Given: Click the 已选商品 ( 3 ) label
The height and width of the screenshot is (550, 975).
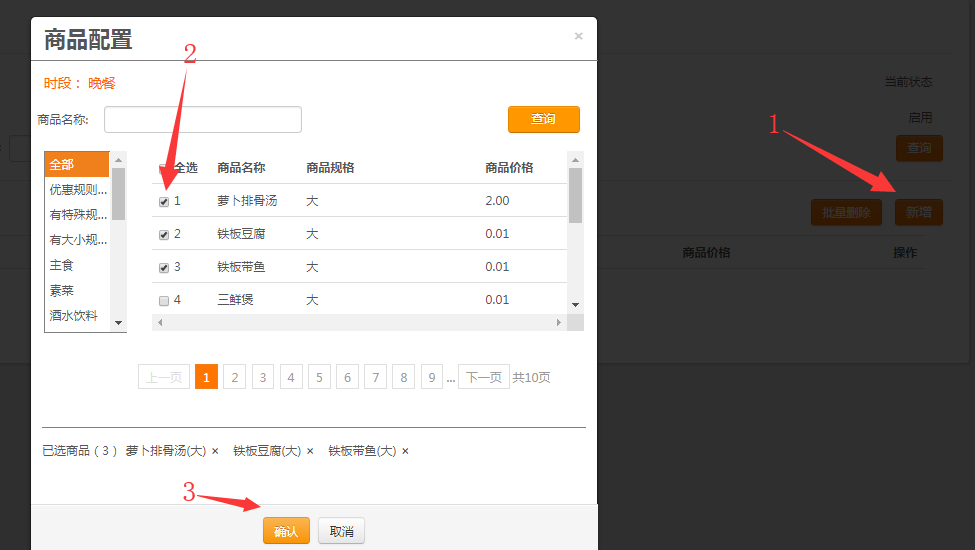Looking at the screenshot, I should click(80, 451).
